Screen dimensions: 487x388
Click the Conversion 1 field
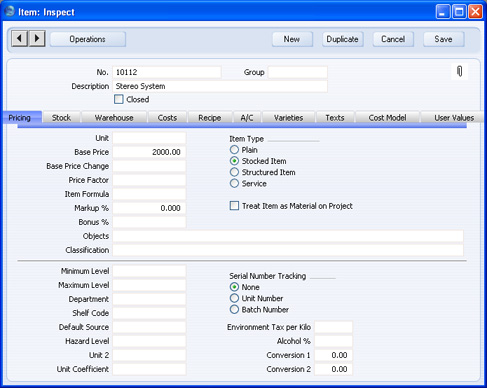point(333,355)
